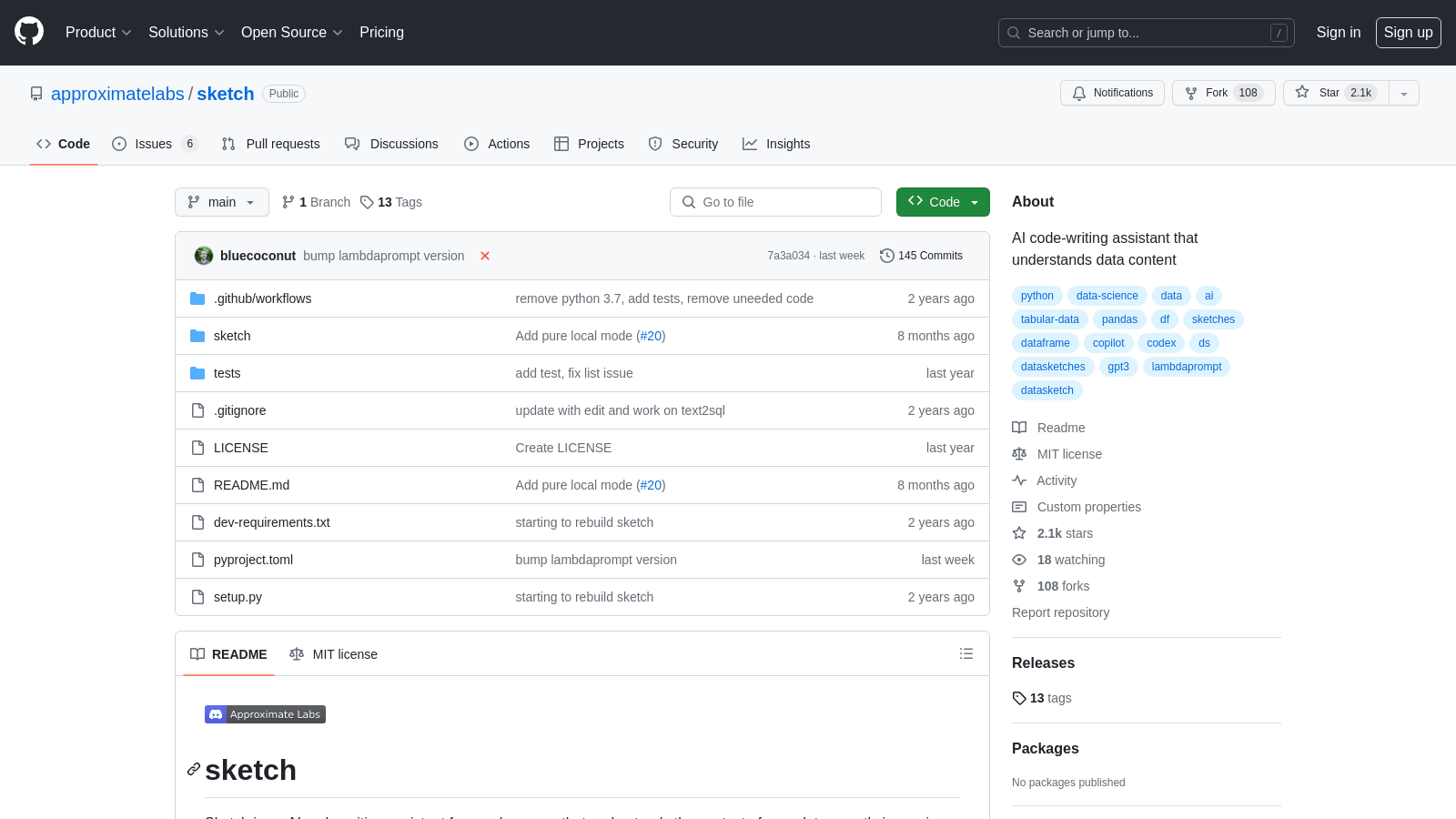1456x819 pixels.
Task: View the 145 Commits history
Action: tap(921, 256)
